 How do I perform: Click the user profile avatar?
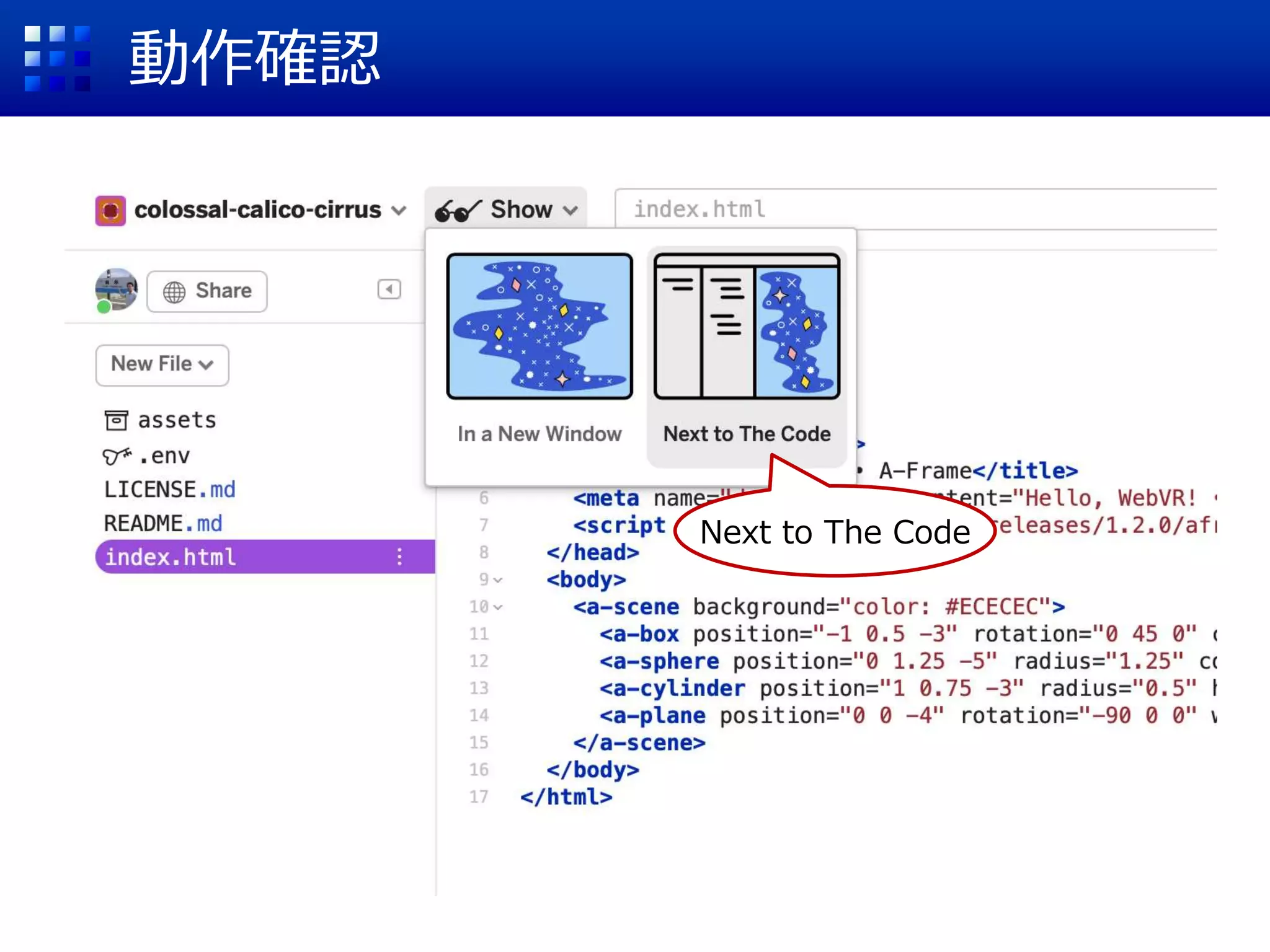click(116, 290)
